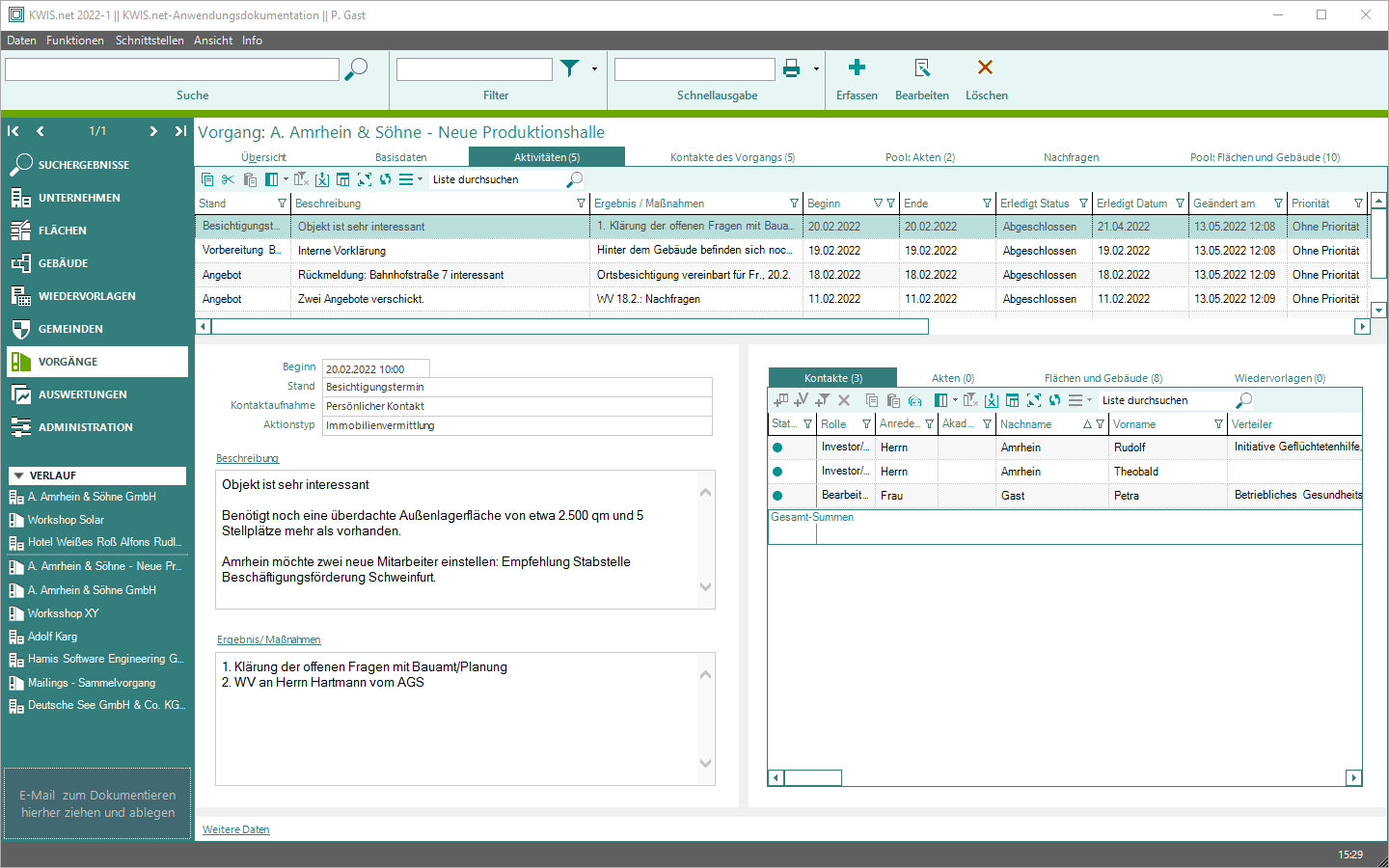
Task: Open Mailings - Sammelvorgang history entry
Action: point(92,683)
